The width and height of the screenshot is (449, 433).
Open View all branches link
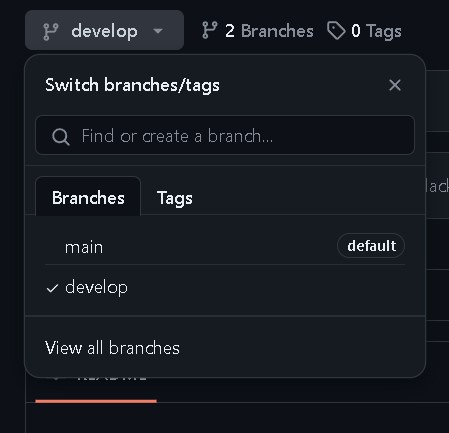coord(112,348)
